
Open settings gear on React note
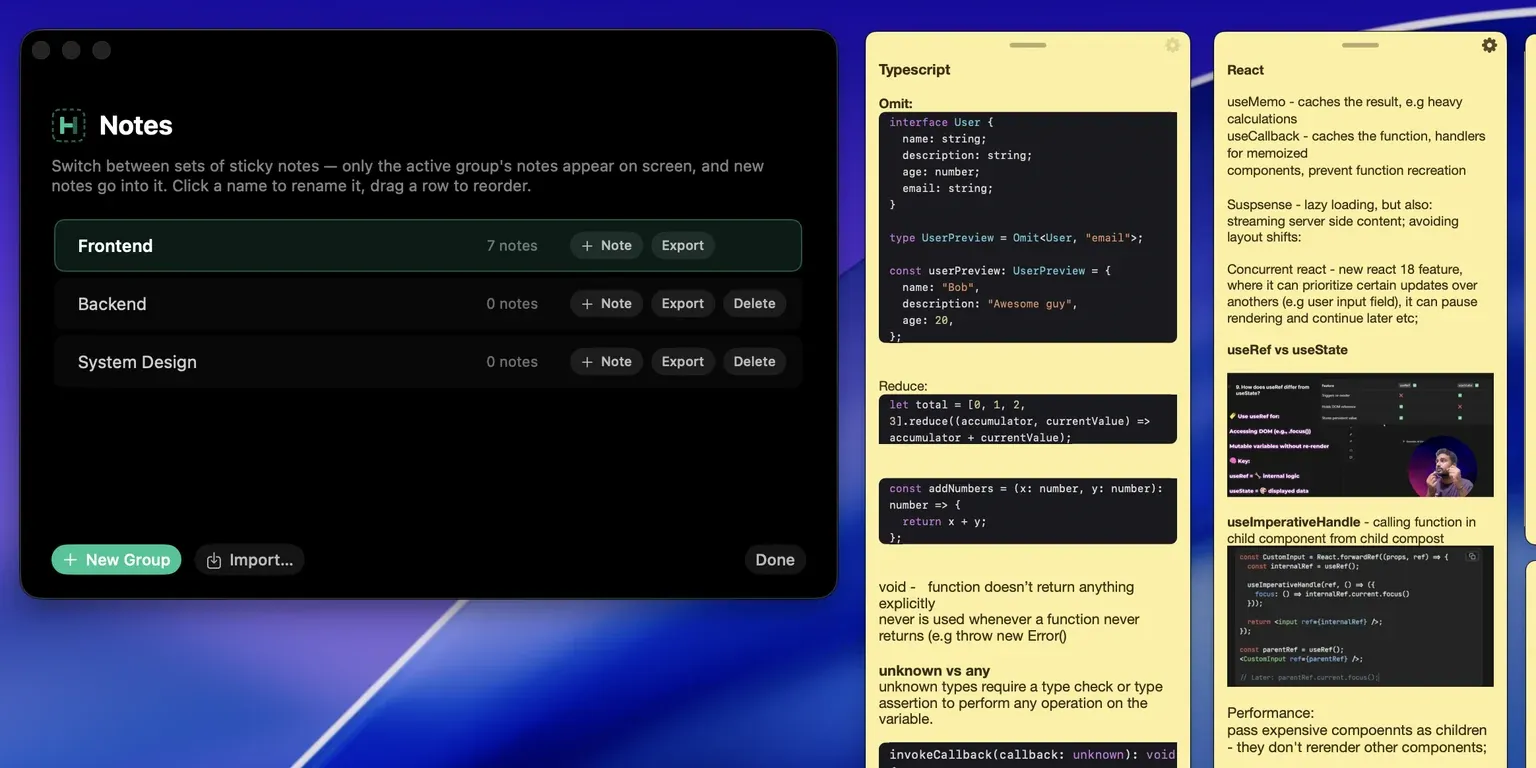[x=1489, y=45]
